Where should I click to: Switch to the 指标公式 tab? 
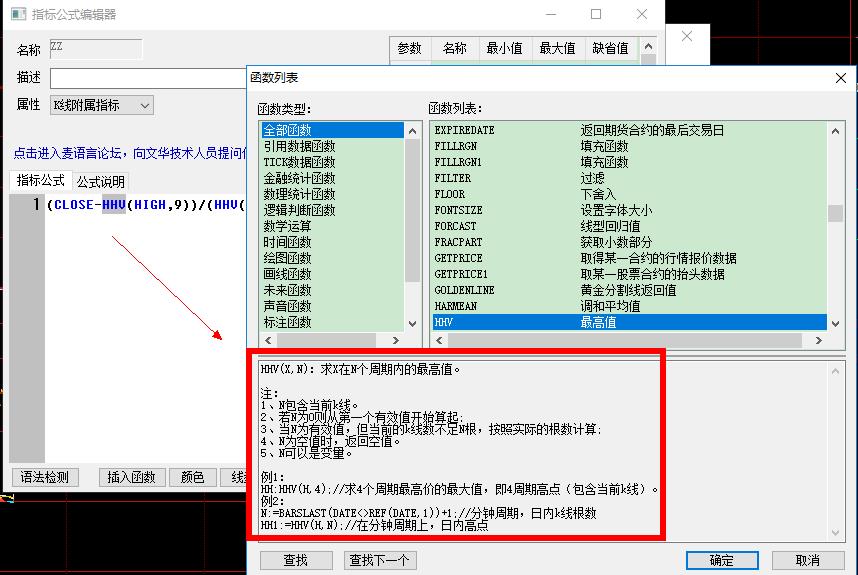40,181
